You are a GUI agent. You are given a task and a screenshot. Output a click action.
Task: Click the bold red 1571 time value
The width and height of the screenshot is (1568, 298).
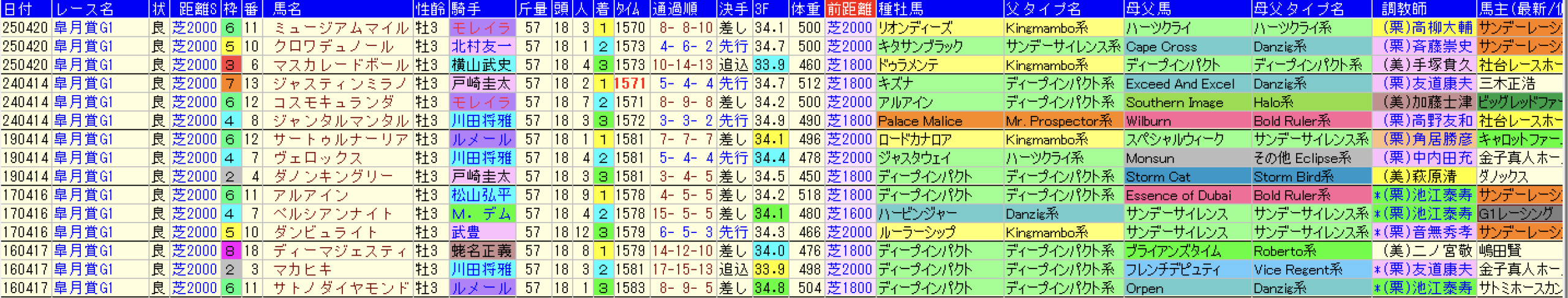click(x=630, y=84)
